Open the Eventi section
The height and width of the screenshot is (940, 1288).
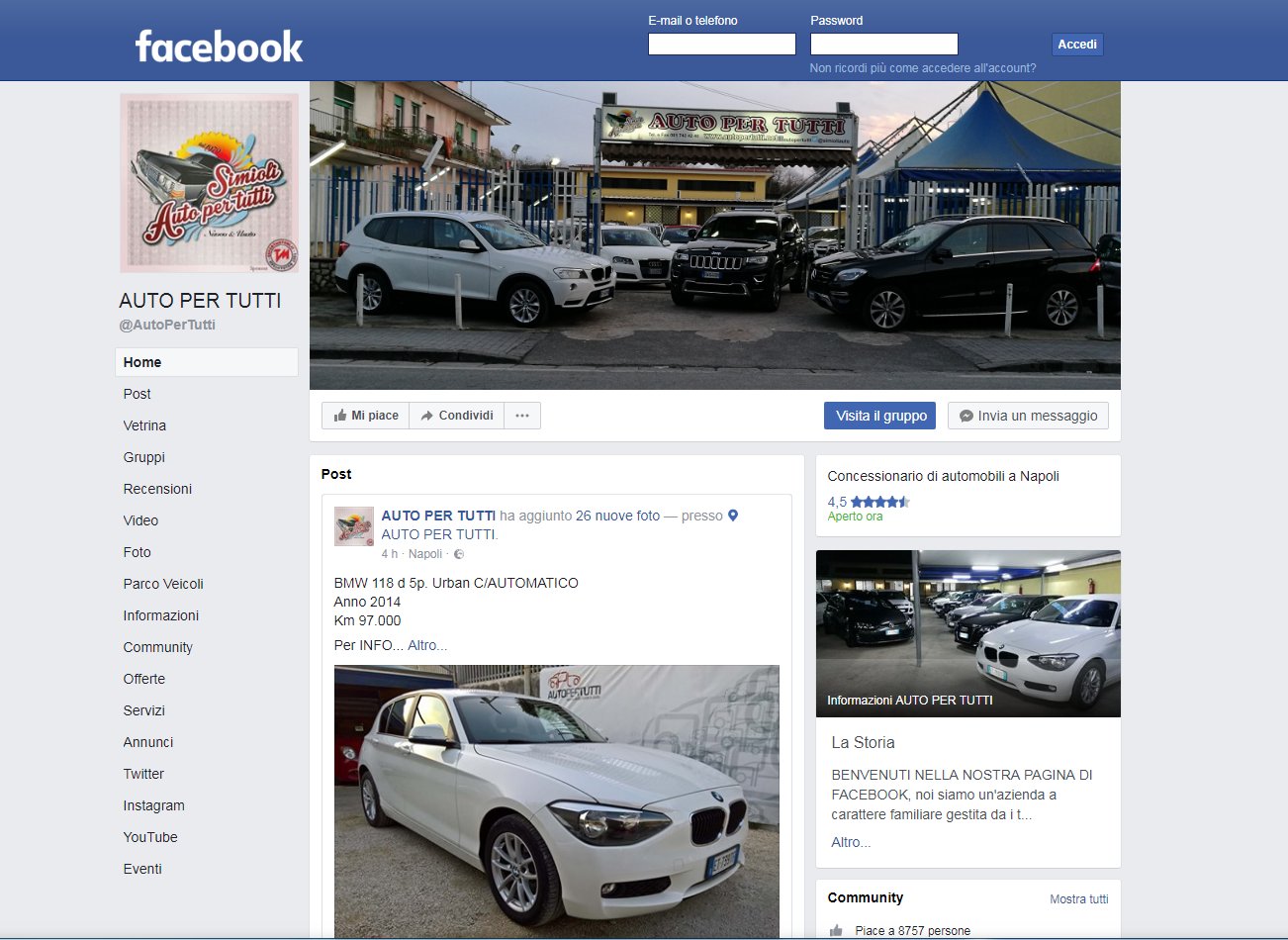142,869
